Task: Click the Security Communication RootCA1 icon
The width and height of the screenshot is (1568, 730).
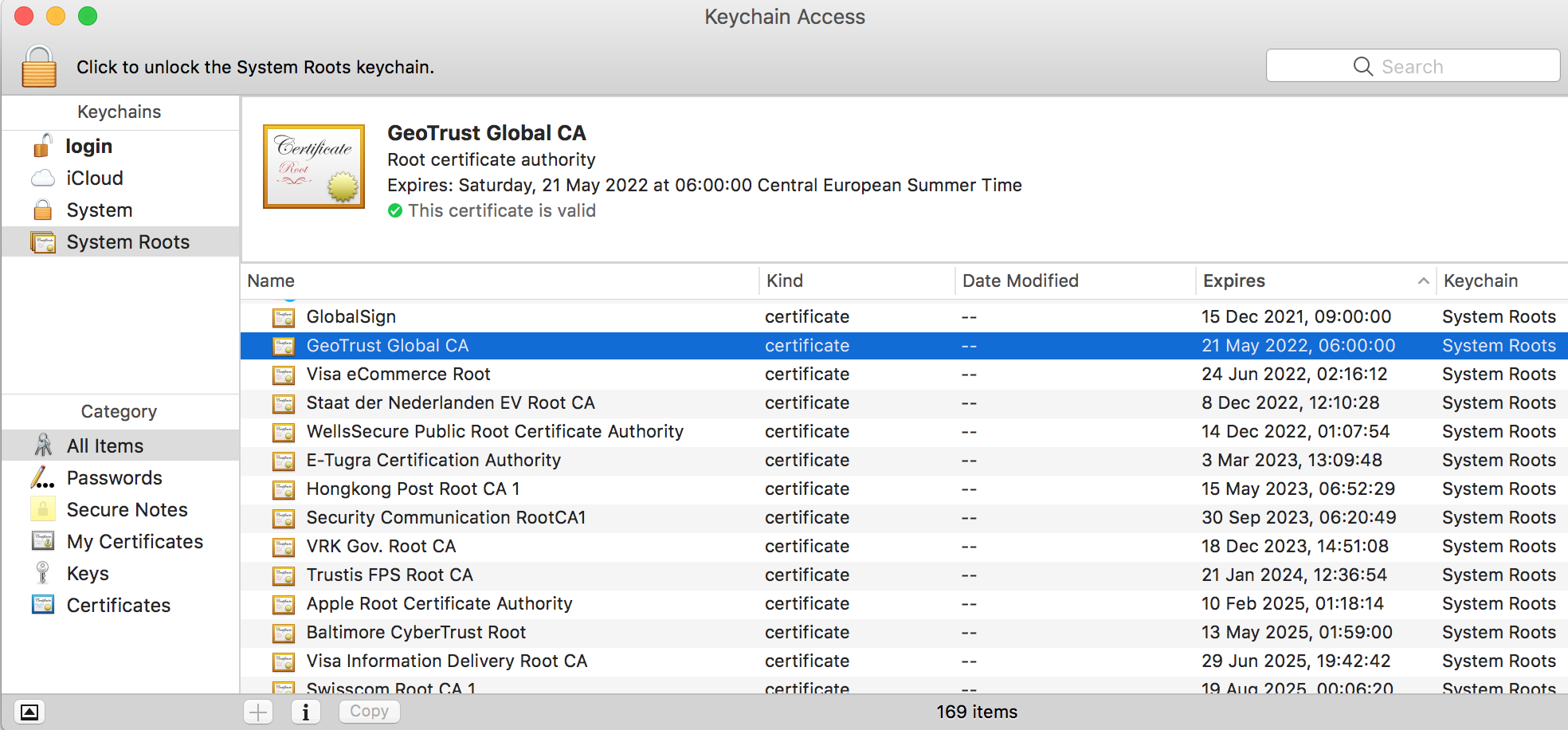Action: (284, 518)
